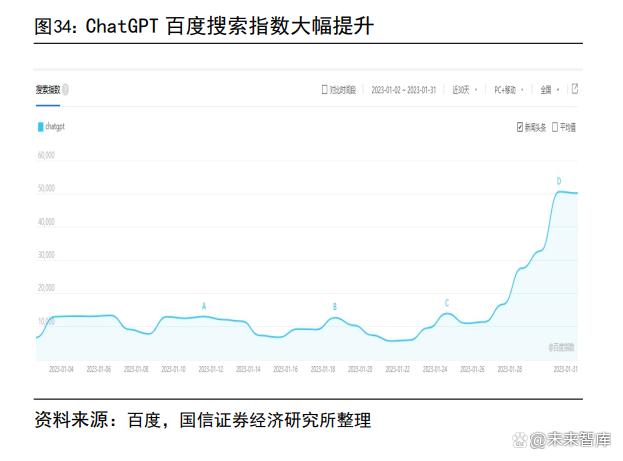Click the news marker B on chart
The width and height of the screenshot is (623, 461).
click(335, 307)
